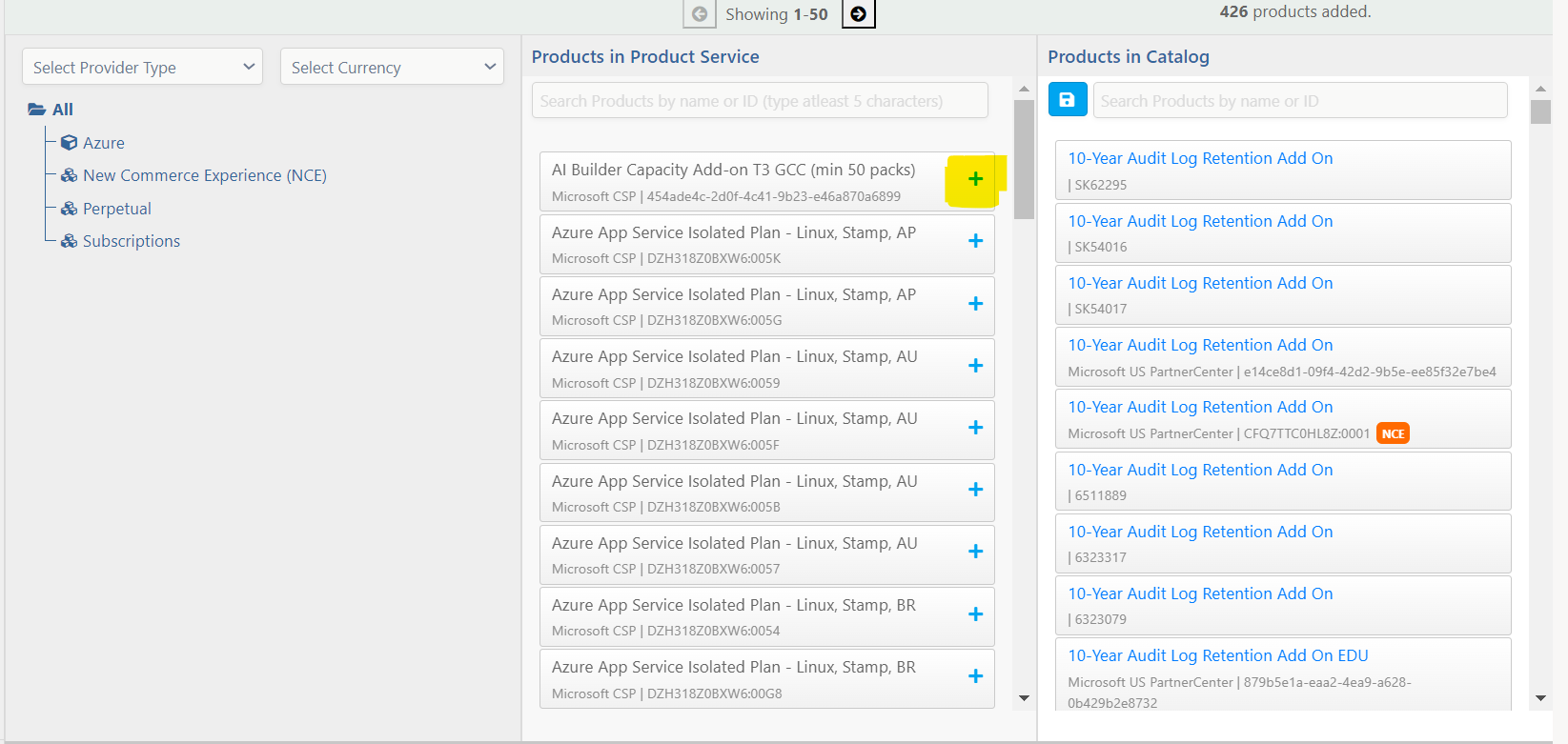Select Perpetual in the category tree

point(117,209)
